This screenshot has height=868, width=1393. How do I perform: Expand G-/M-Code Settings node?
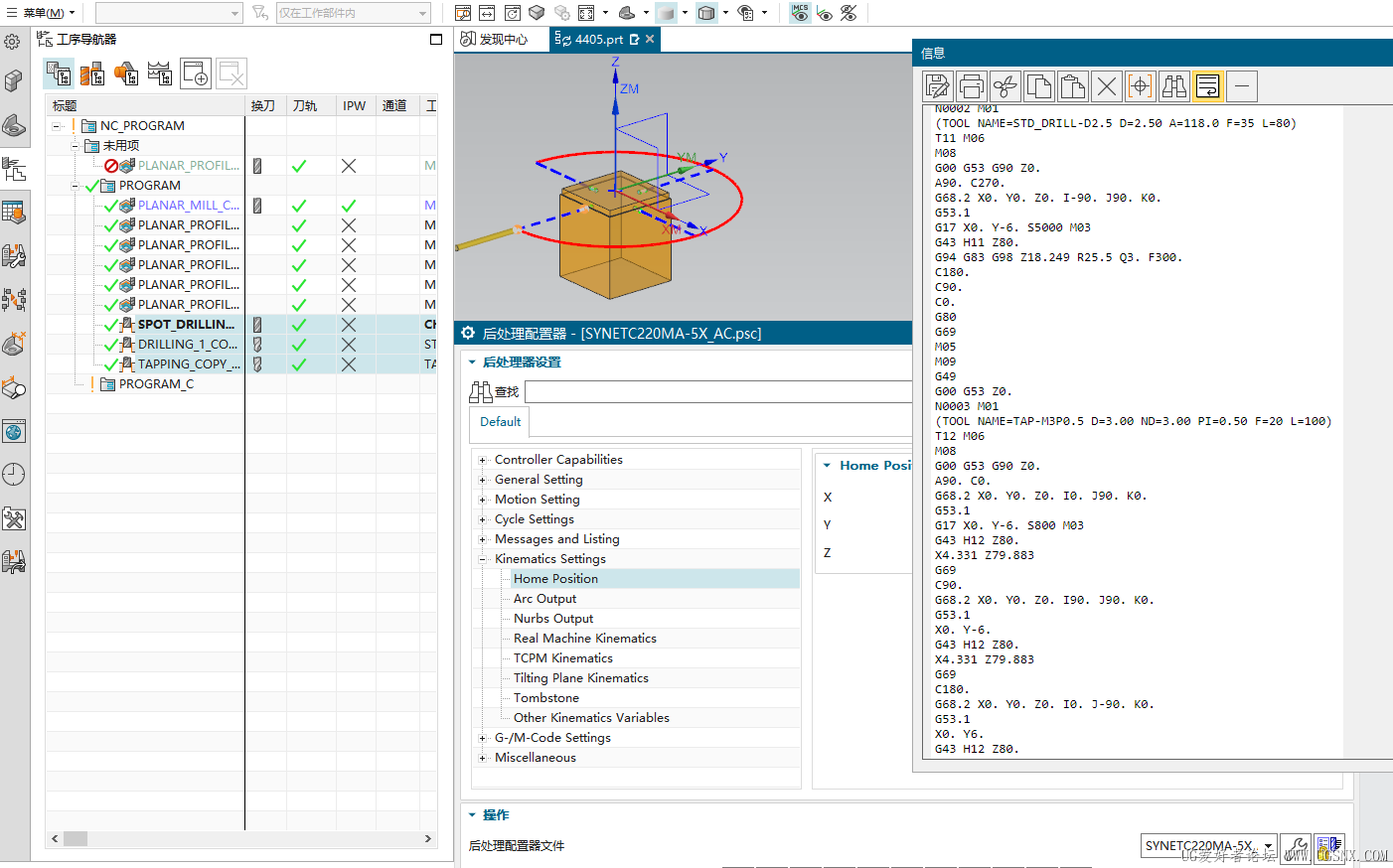[483, 738]
